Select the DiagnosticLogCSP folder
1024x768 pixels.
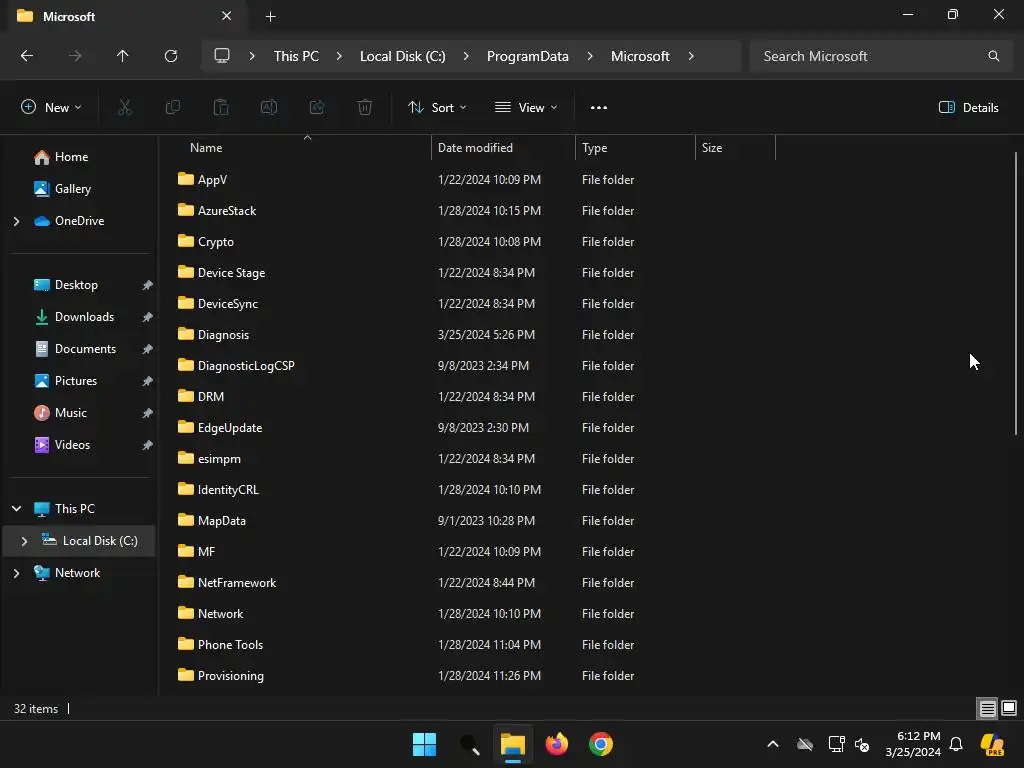click(246, 366)
